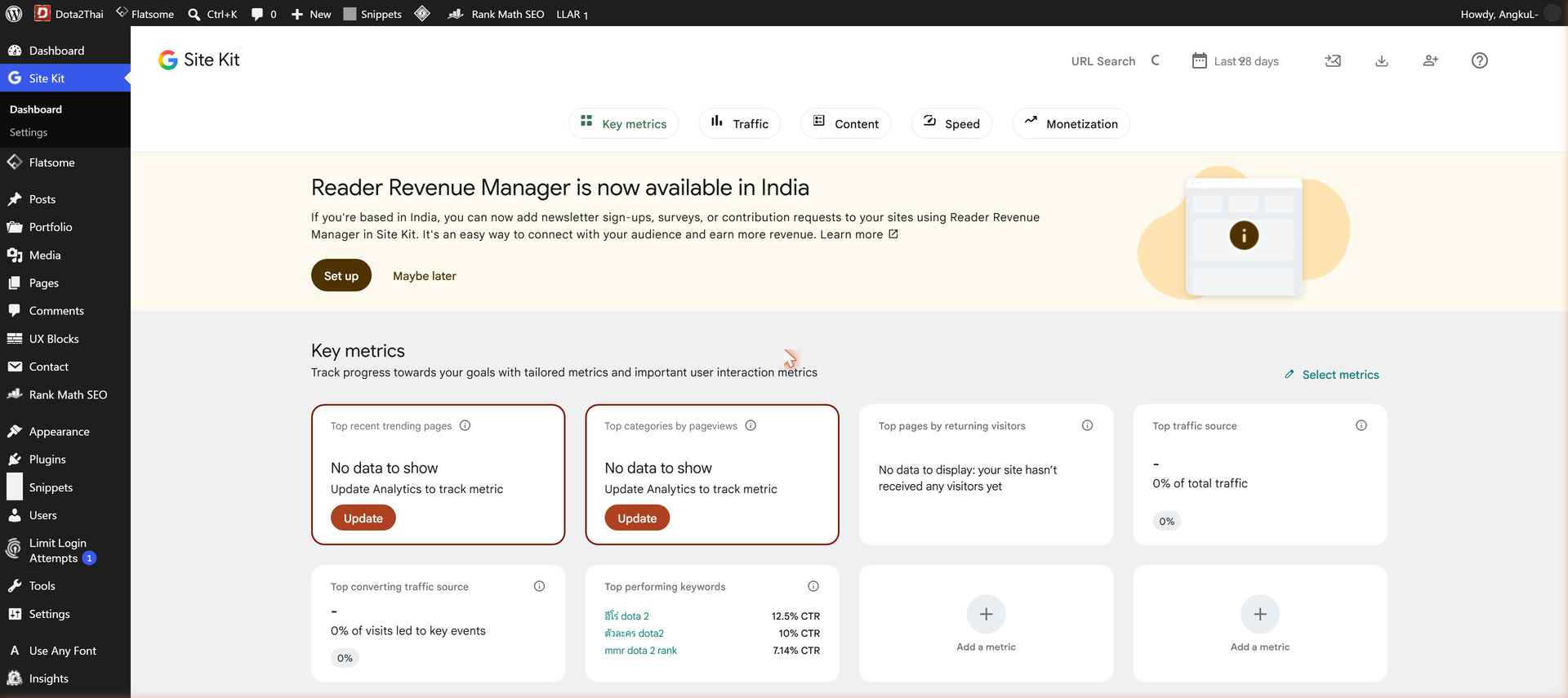Open Flatsome sidebar menu
The width and height of the screenshot is (1568, 698).
point(65,162)
